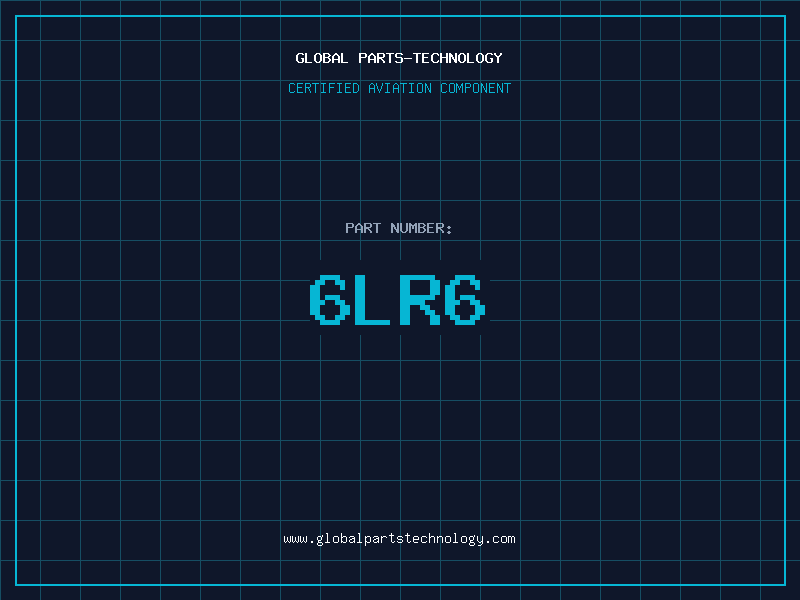Click the word GLOBAL in the title
Screen dimensions: 800x600
point(322,58)
